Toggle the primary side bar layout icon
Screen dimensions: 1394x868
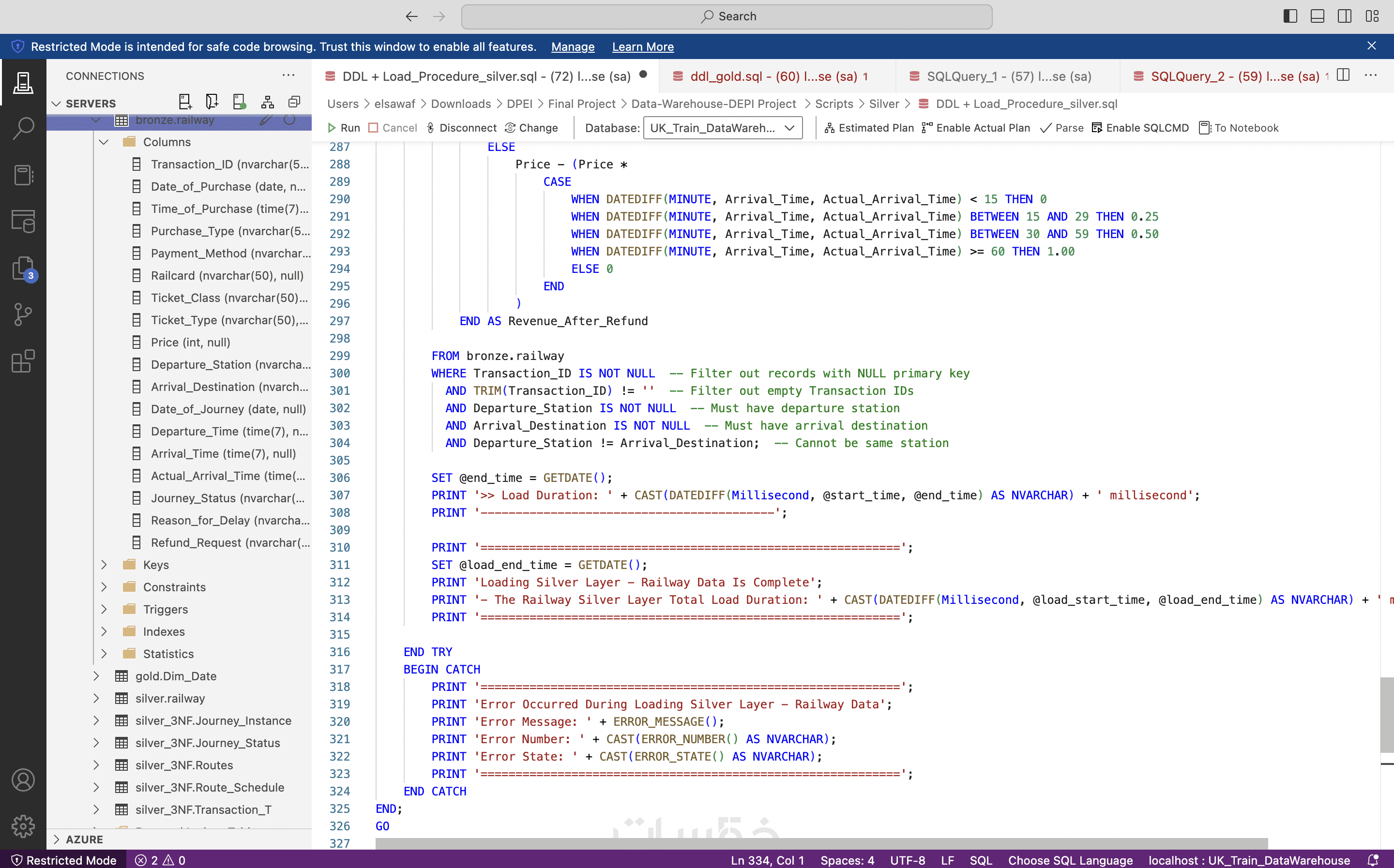click(1289, 16)
